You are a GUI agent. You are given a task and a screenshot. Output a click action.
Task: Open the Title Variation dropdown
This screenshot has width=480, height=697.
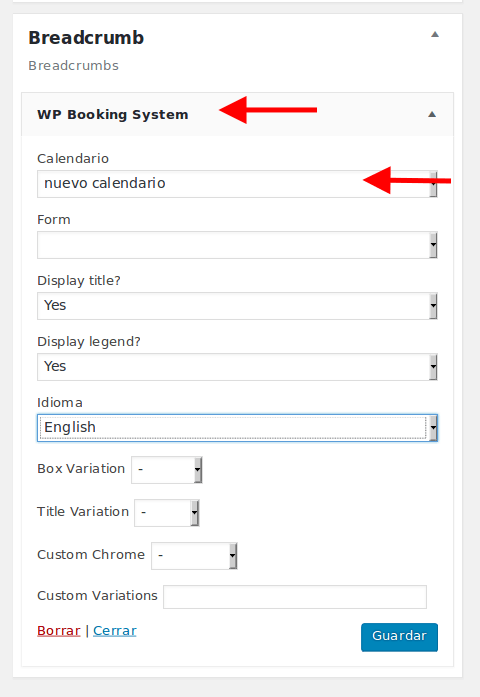pos(167,513)
